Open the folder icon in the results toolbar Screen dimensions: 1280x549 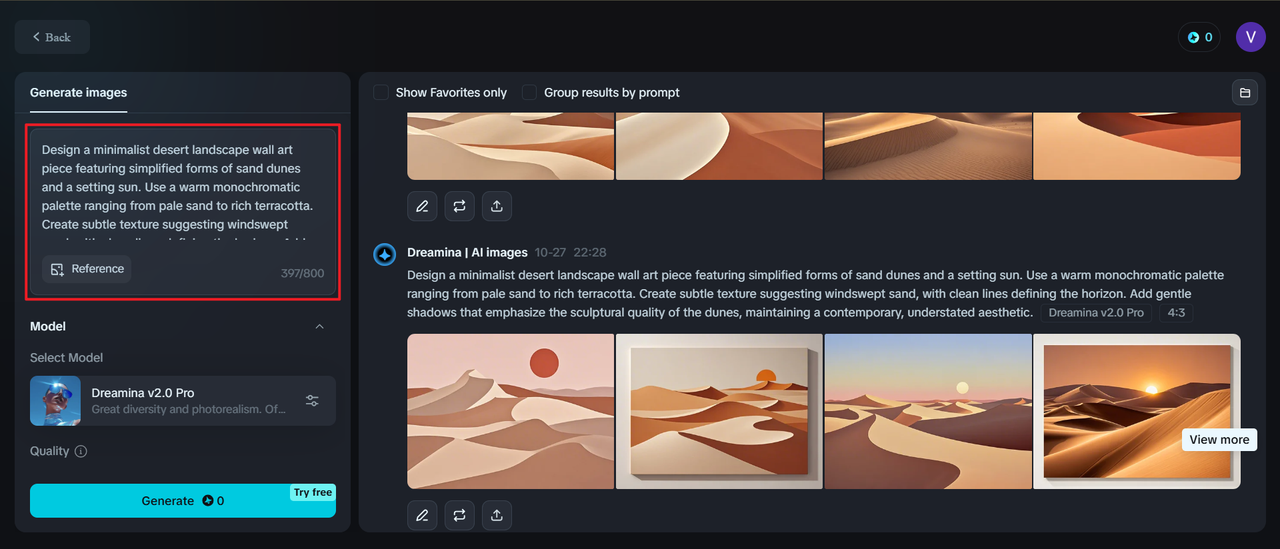(1245, 93)
